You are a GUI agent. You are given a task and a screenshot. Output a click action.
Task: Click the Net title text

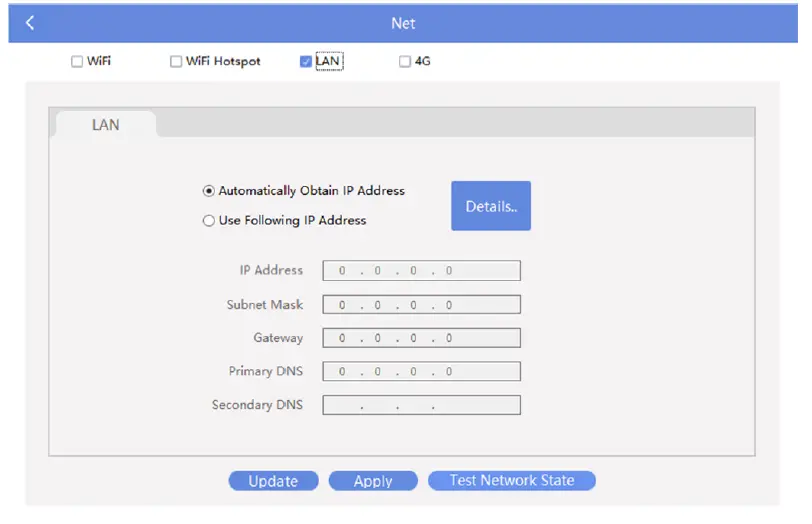point(403,23)
